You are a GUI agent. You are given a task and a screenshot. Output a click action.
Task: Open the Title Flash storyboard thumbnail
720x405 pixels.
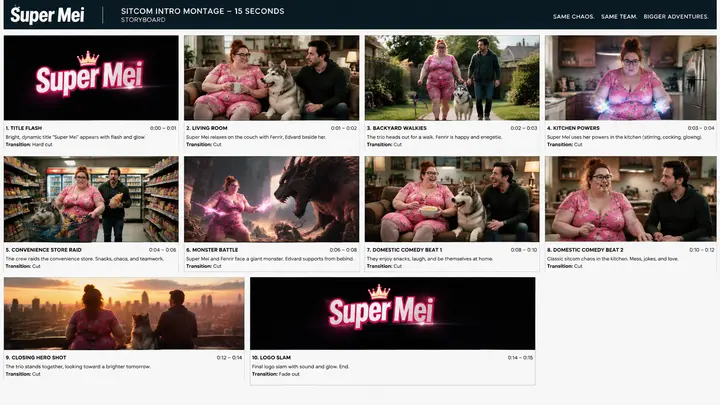coord(91,78)
